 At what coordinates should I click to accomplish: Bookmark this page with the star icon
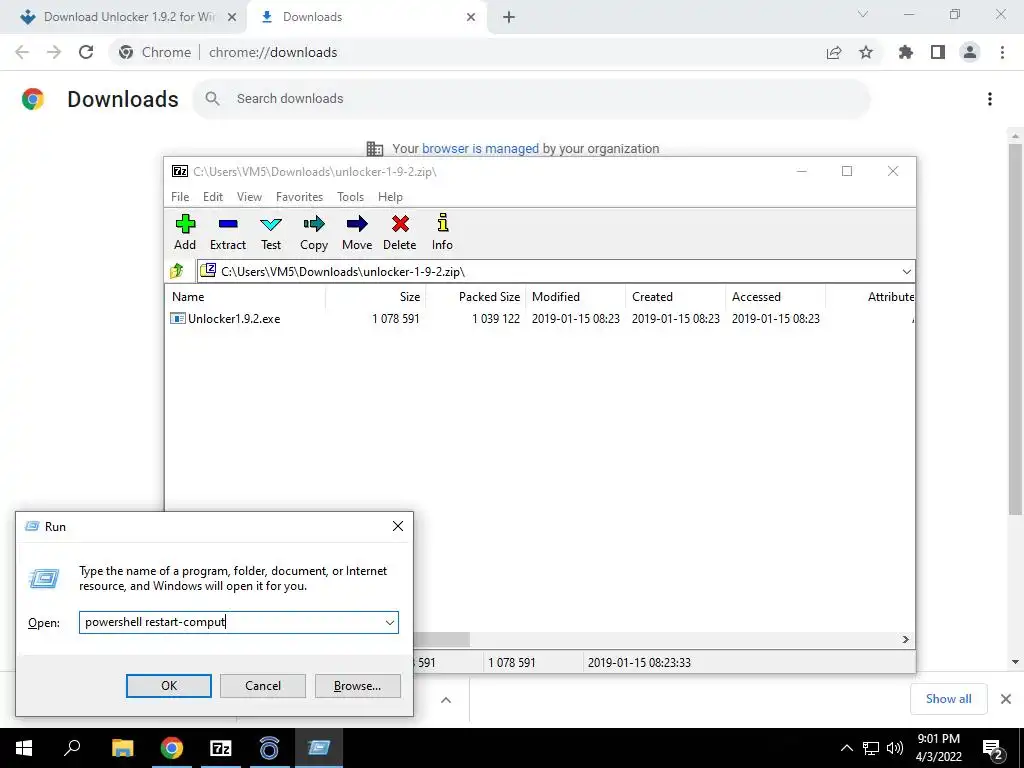(x=866, y=52)
